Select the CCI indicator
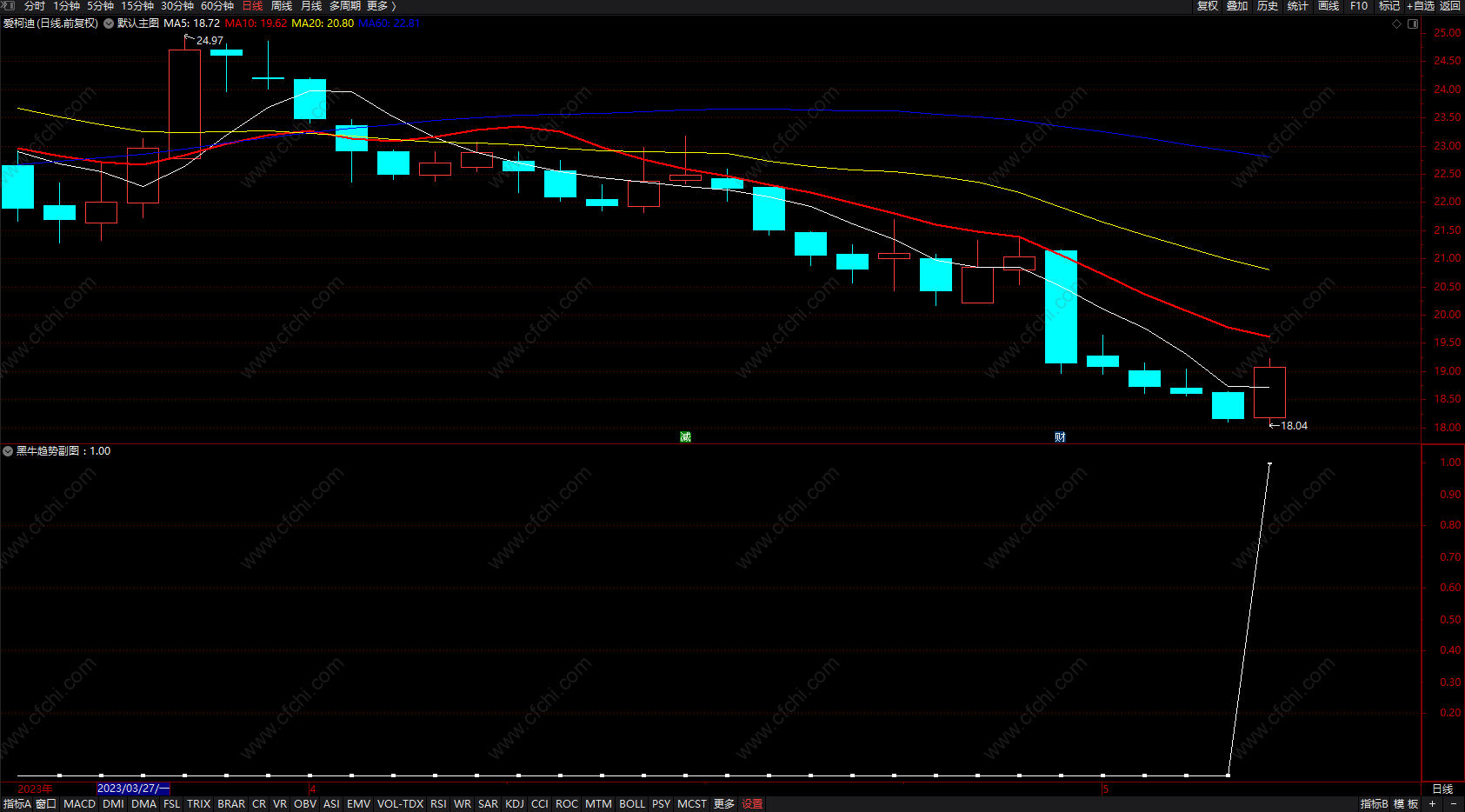This screenshot has height=812, width=1465. click(540, 804)
